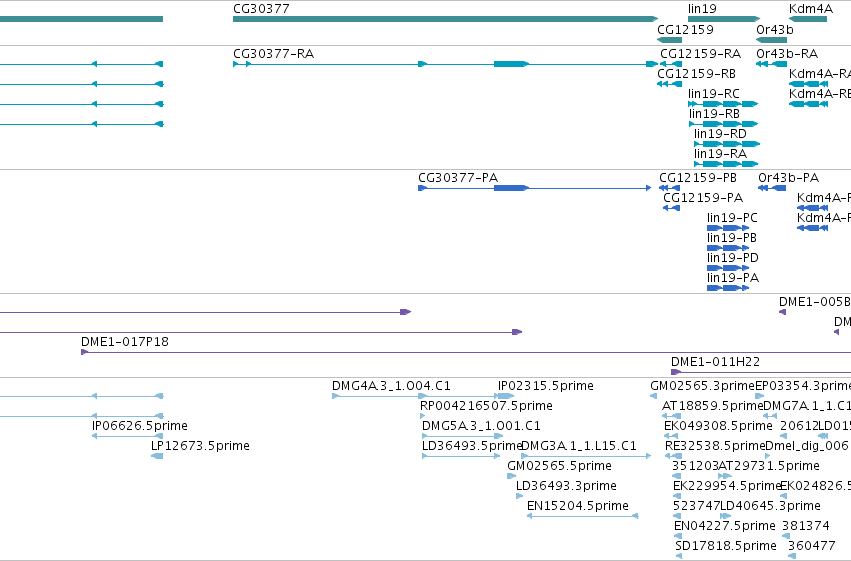Select EST LP12673.5prime

[x=157, y=456]
